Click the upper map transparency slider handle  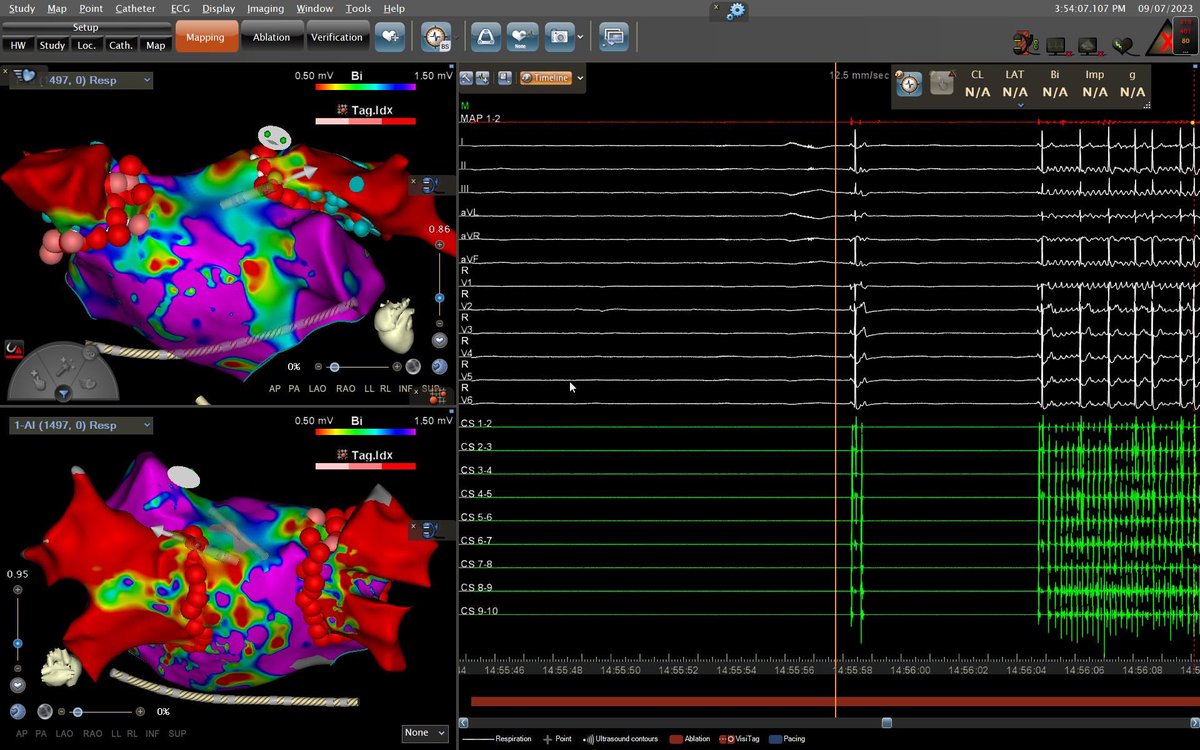point(334,367)
